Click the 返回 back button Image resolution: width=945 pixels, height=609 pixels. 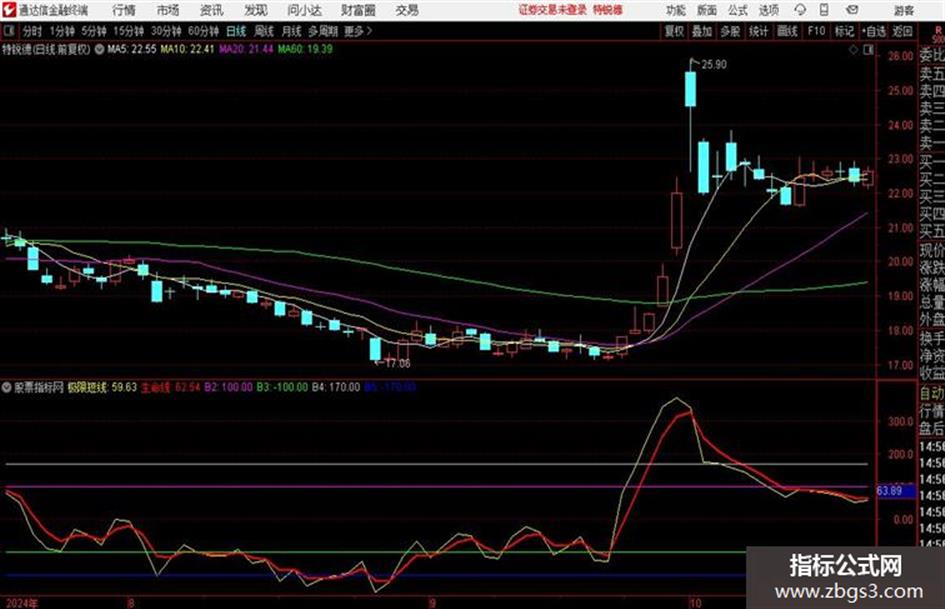click(x=902, y=31)
